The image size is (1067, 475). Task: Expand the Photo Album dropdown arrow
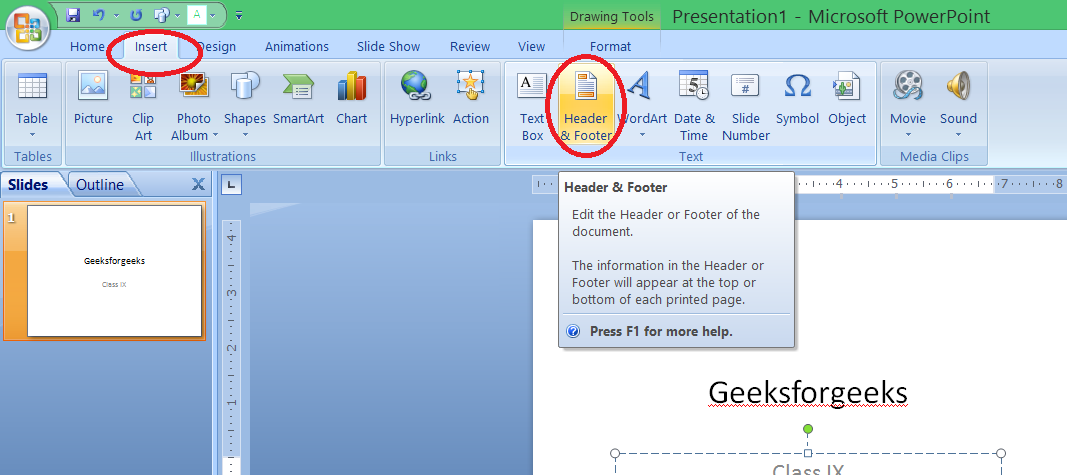pyautogui.click(x=215, y=135)
